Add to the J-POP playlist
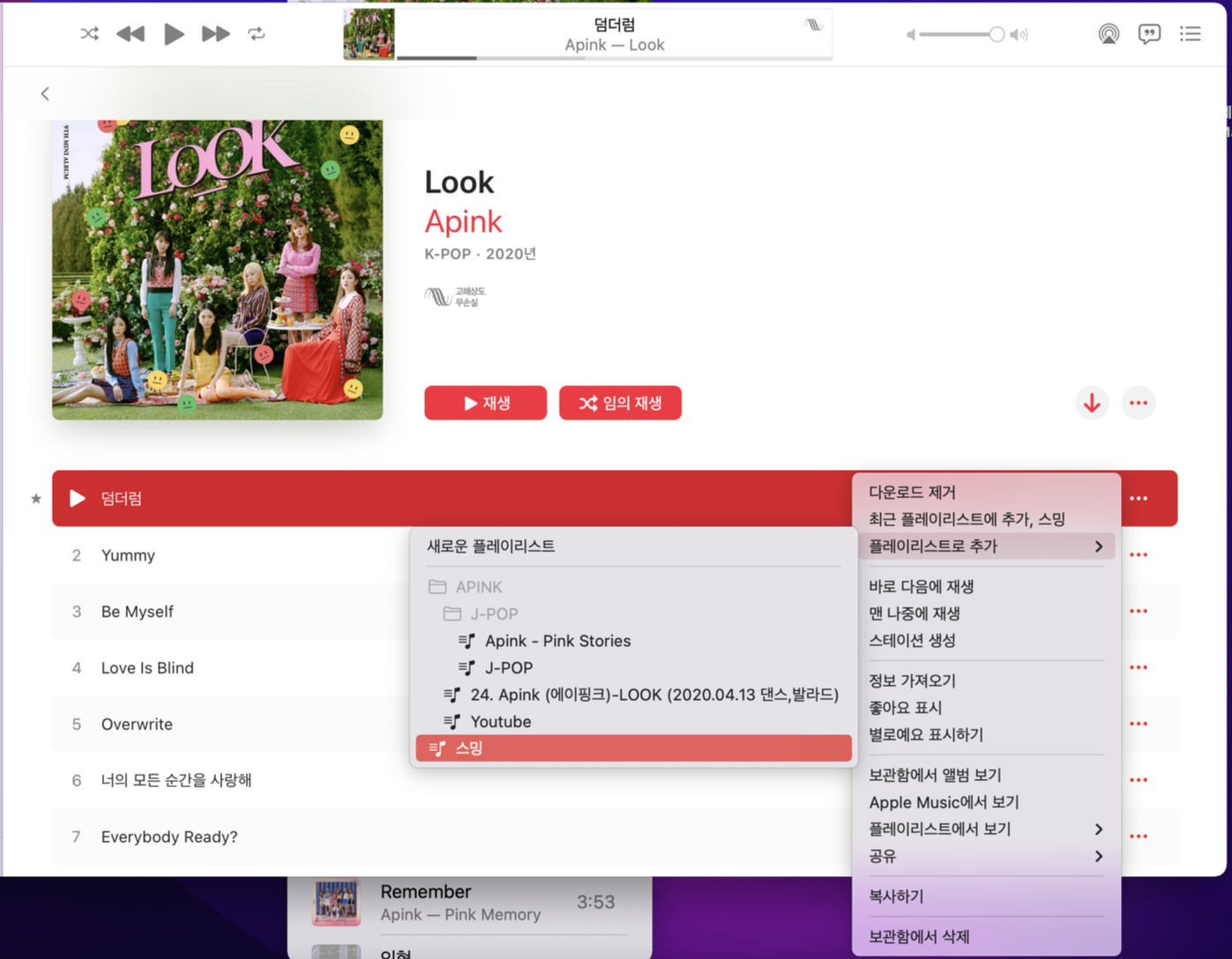 coord(633,667)
